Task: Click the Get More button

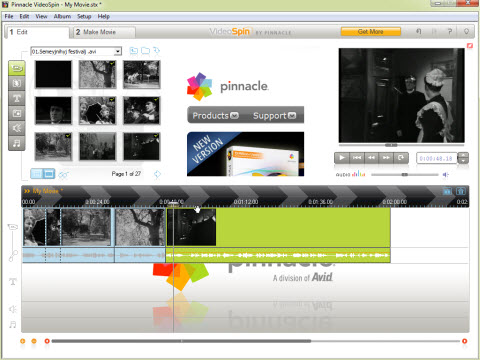Action: tap(370, 32)
